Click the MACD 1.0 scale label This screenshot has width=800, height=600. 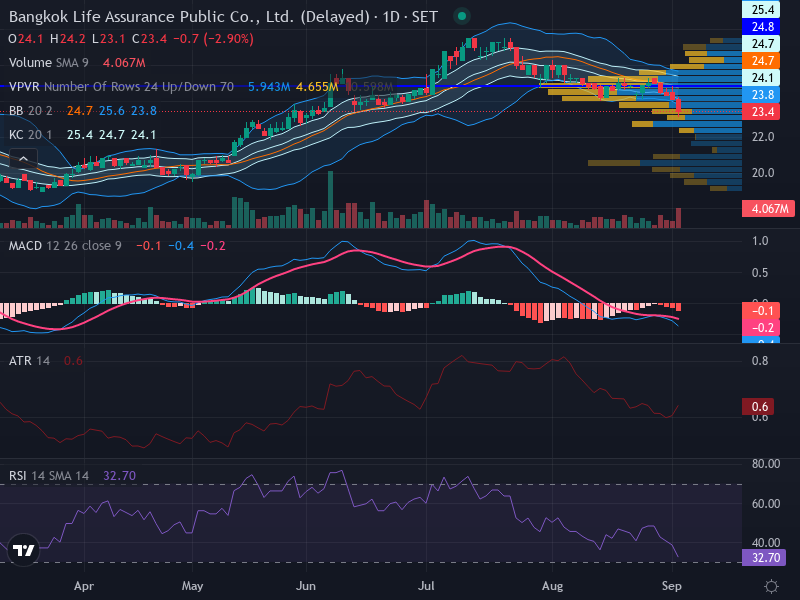(760, 241)
